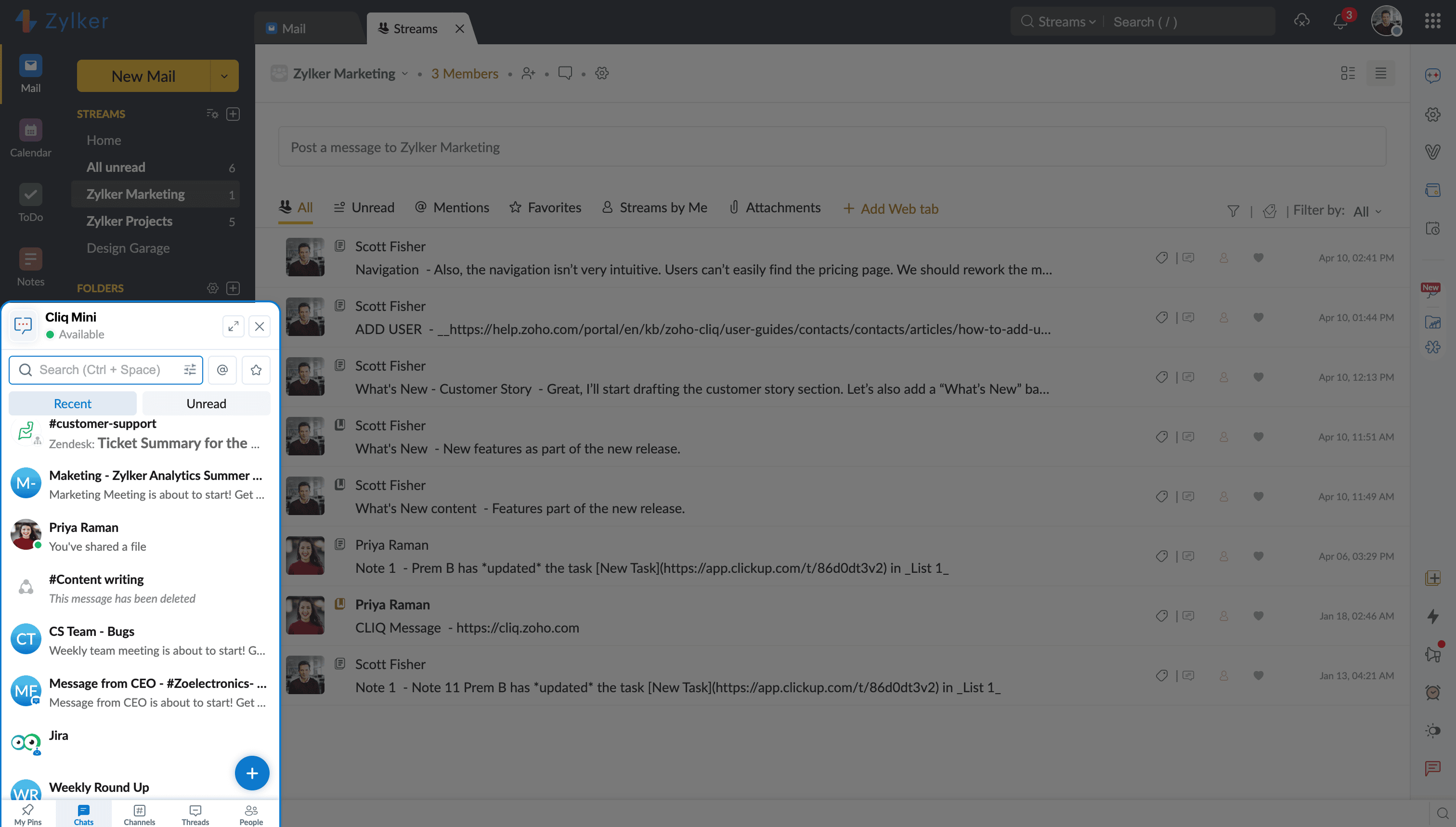Open All unread streams

(156, 168)
